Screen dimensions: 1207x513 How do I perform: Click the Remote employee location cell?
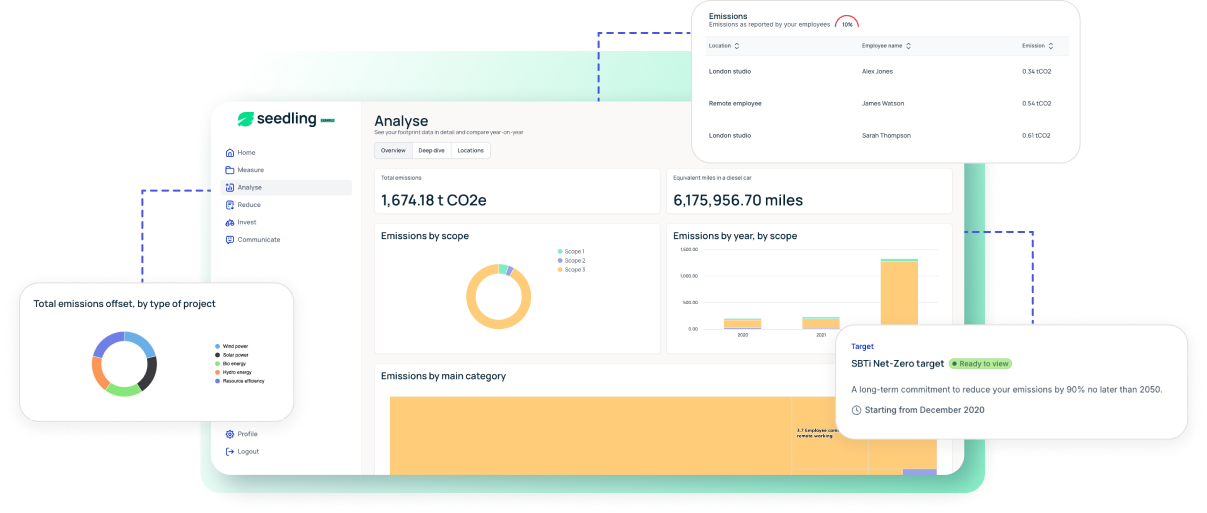point(735,103)
